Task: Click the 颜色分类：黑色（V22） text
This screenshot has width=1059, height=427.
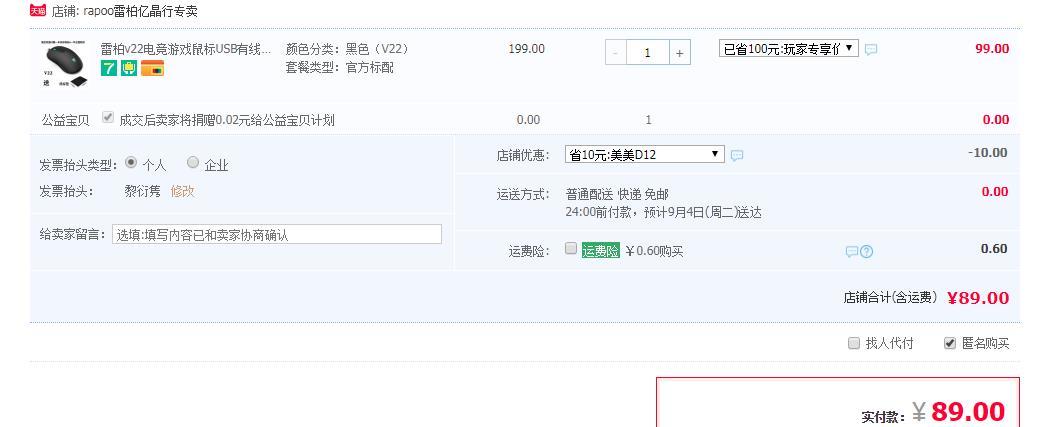Action: point(348,49)
